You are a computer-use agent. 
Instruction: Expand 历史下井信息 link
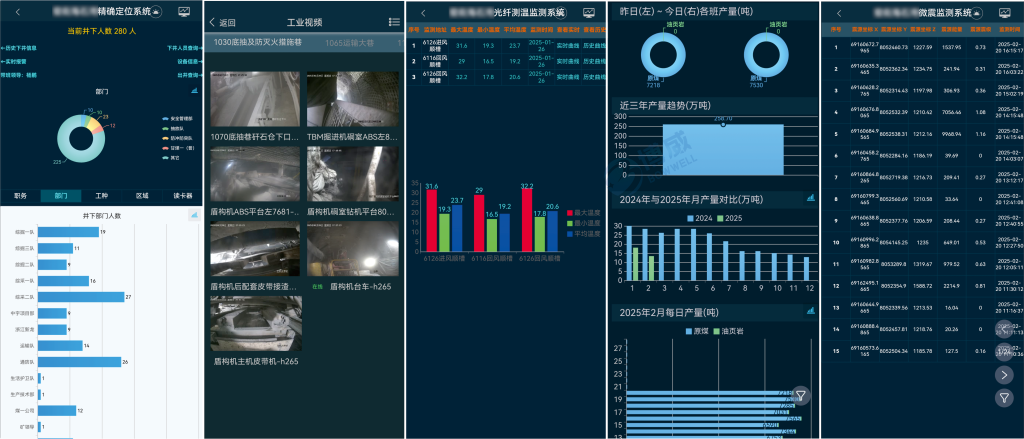click(x=20, y=47)
